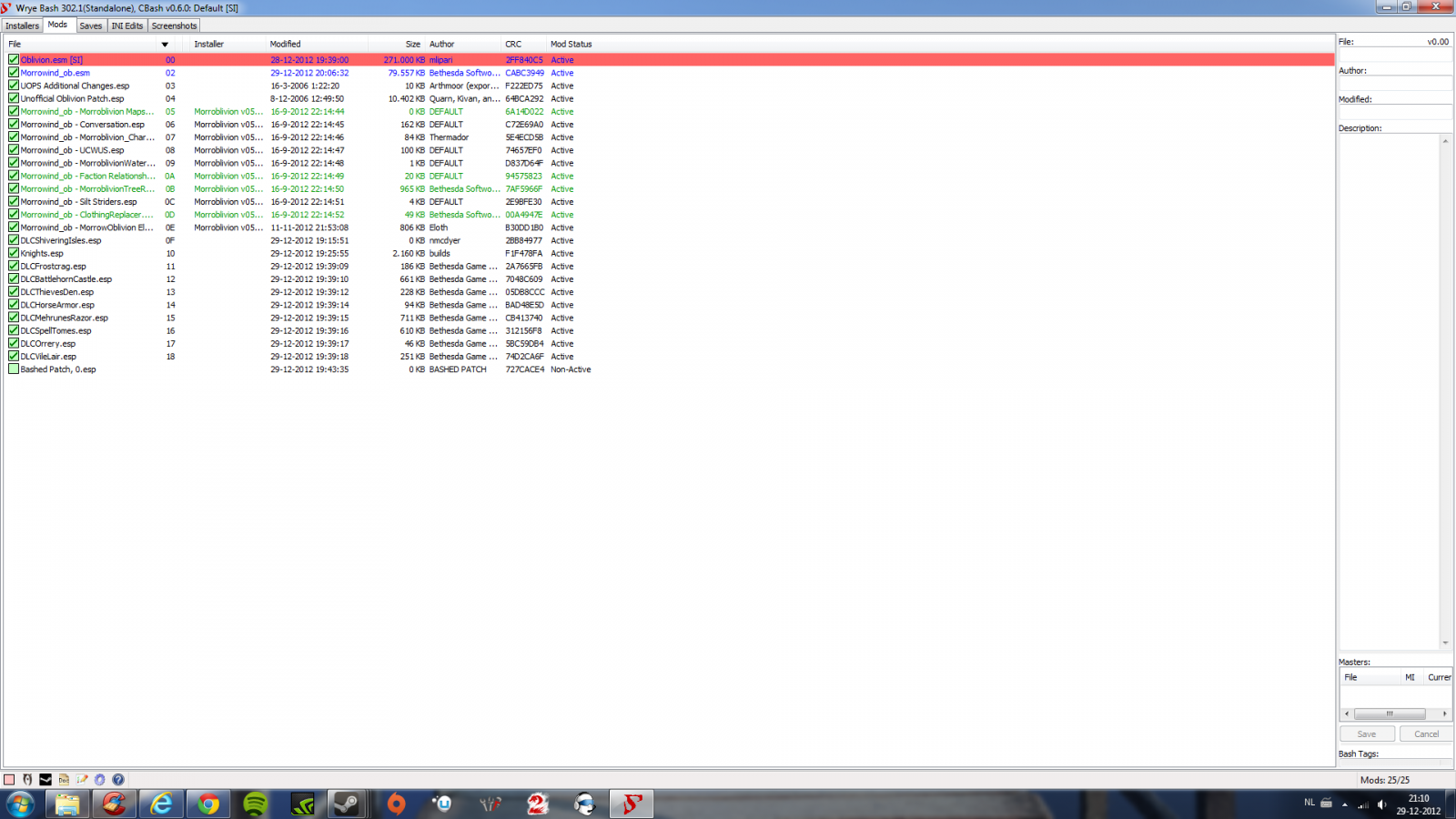Open the Nvidia icon in the taskbar
The height and width of the screenshot is (819, 1456).
(303, 804)
